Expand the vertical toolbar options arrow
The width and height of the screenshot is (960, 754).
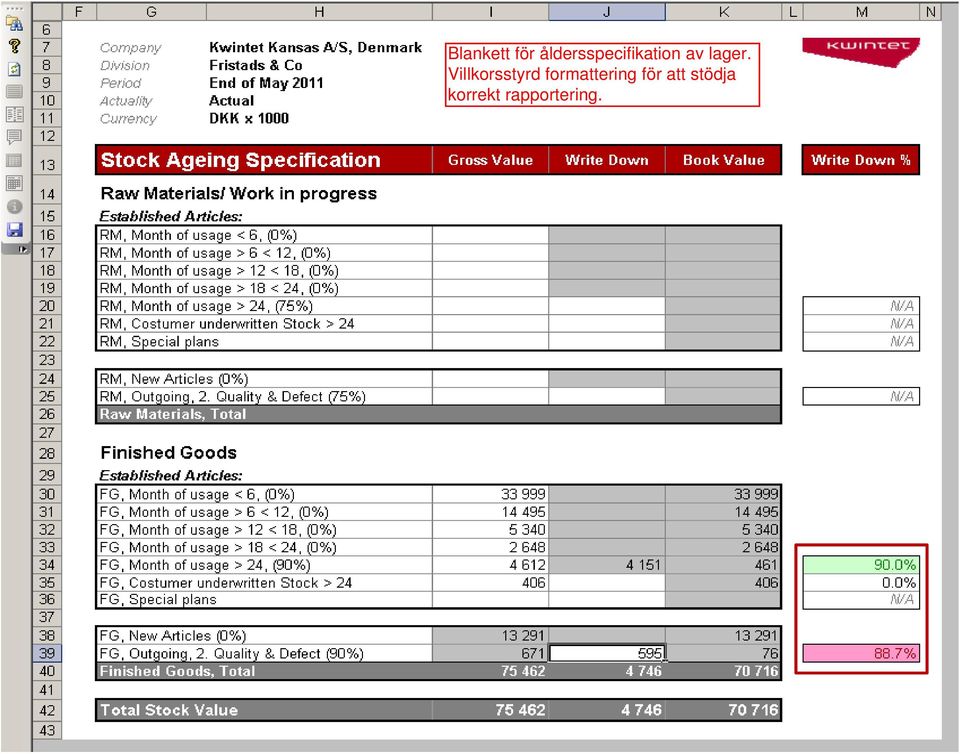pyautogui.click(x=23, y=249)
